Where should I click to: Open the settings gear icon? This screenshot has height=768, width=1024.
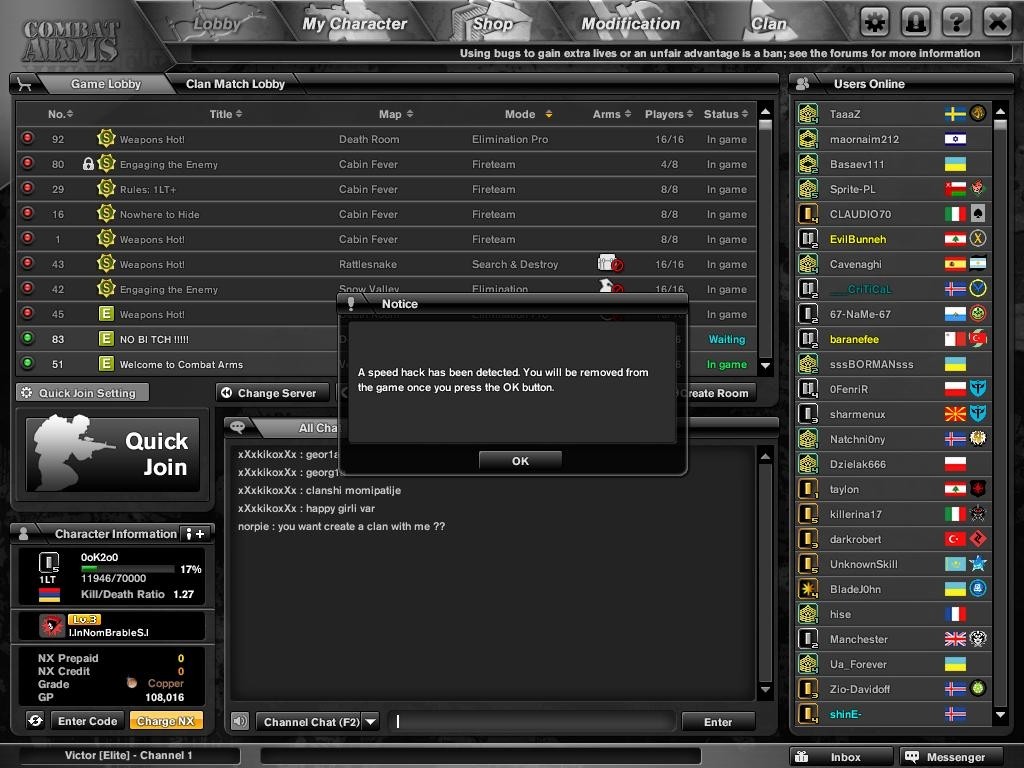point(875,24)
